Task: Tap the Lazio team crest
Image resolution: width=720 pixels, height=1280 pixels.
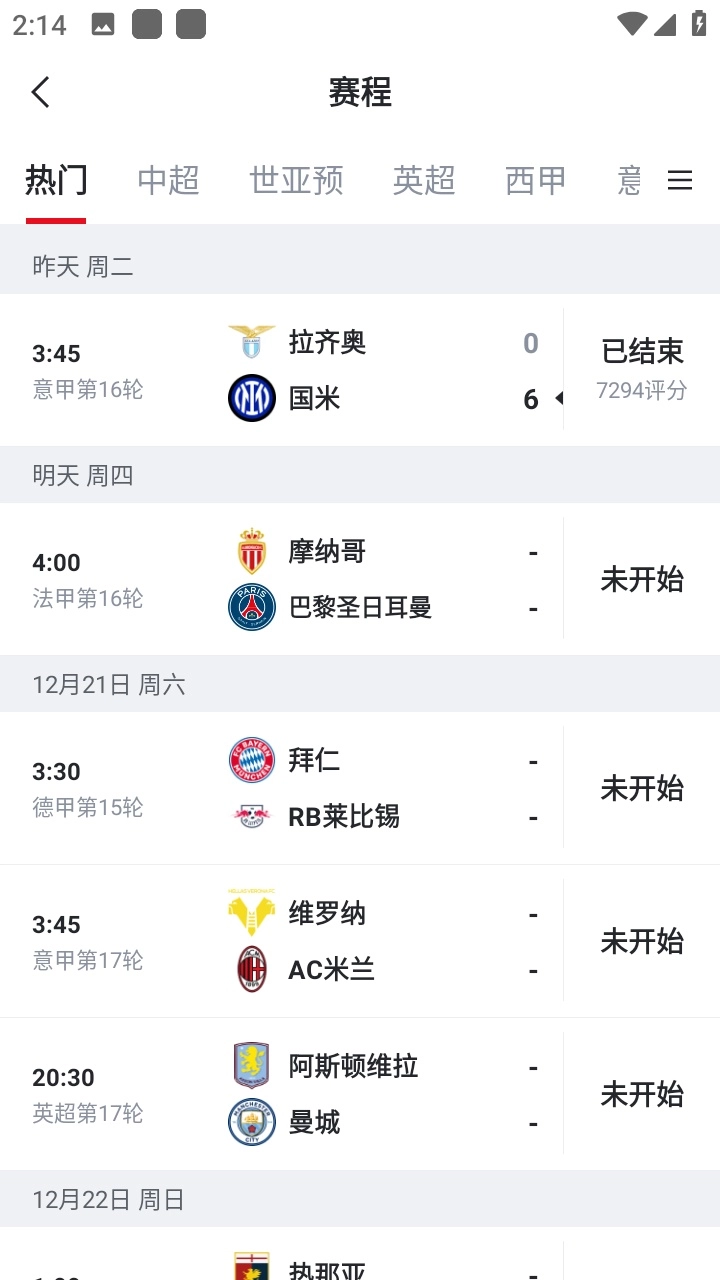Action: (252, 342)
